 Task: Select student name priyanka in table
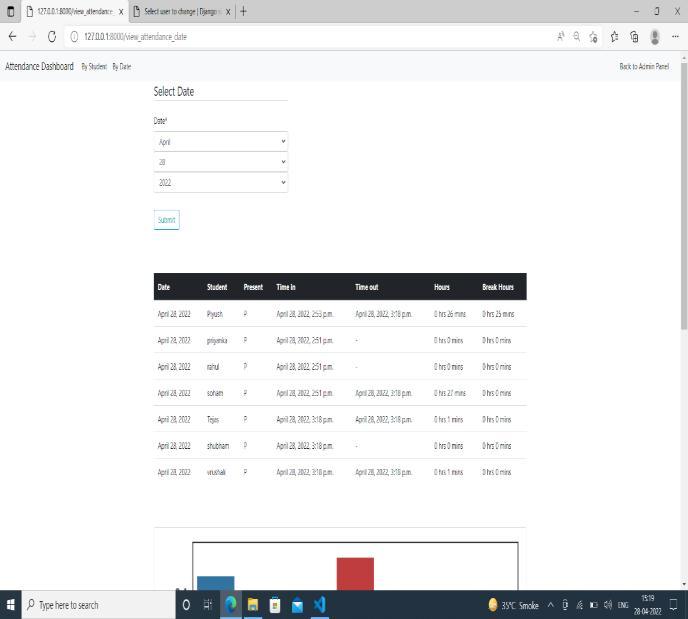point(217,340)
